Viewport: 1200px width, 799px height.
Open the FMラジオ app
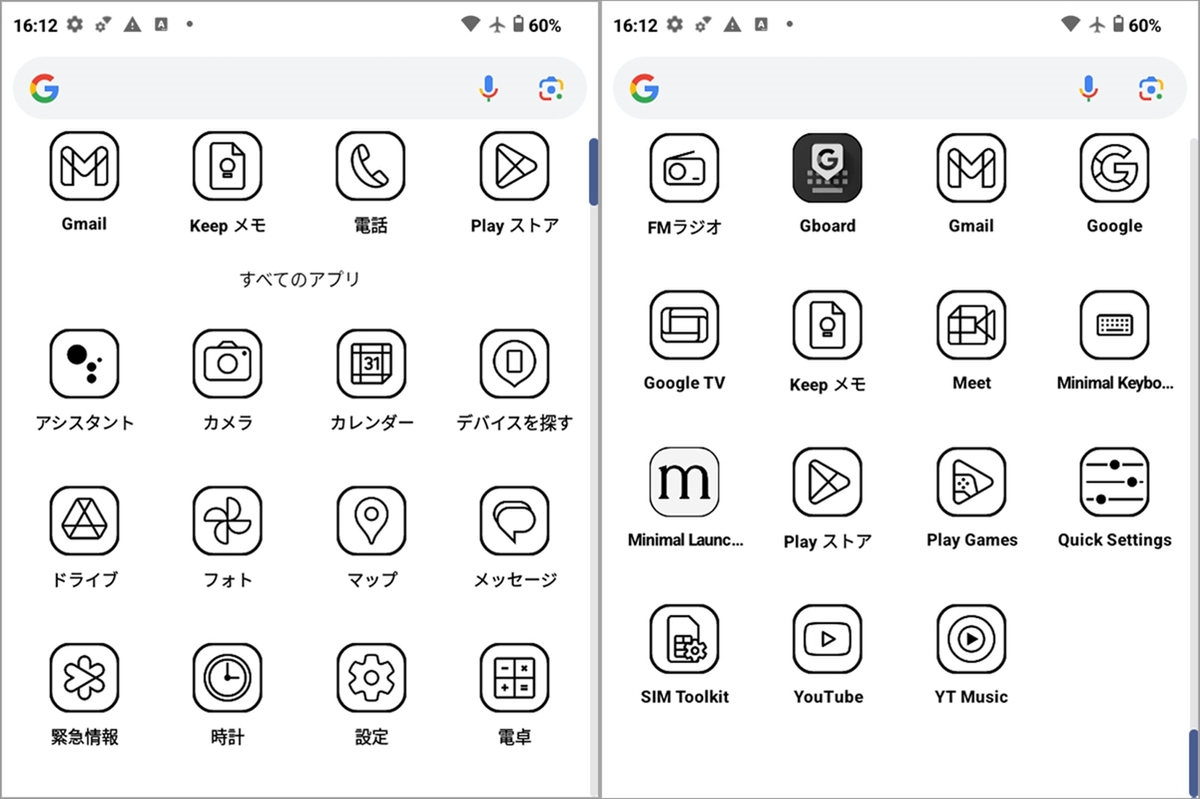(x=684, y=168)
